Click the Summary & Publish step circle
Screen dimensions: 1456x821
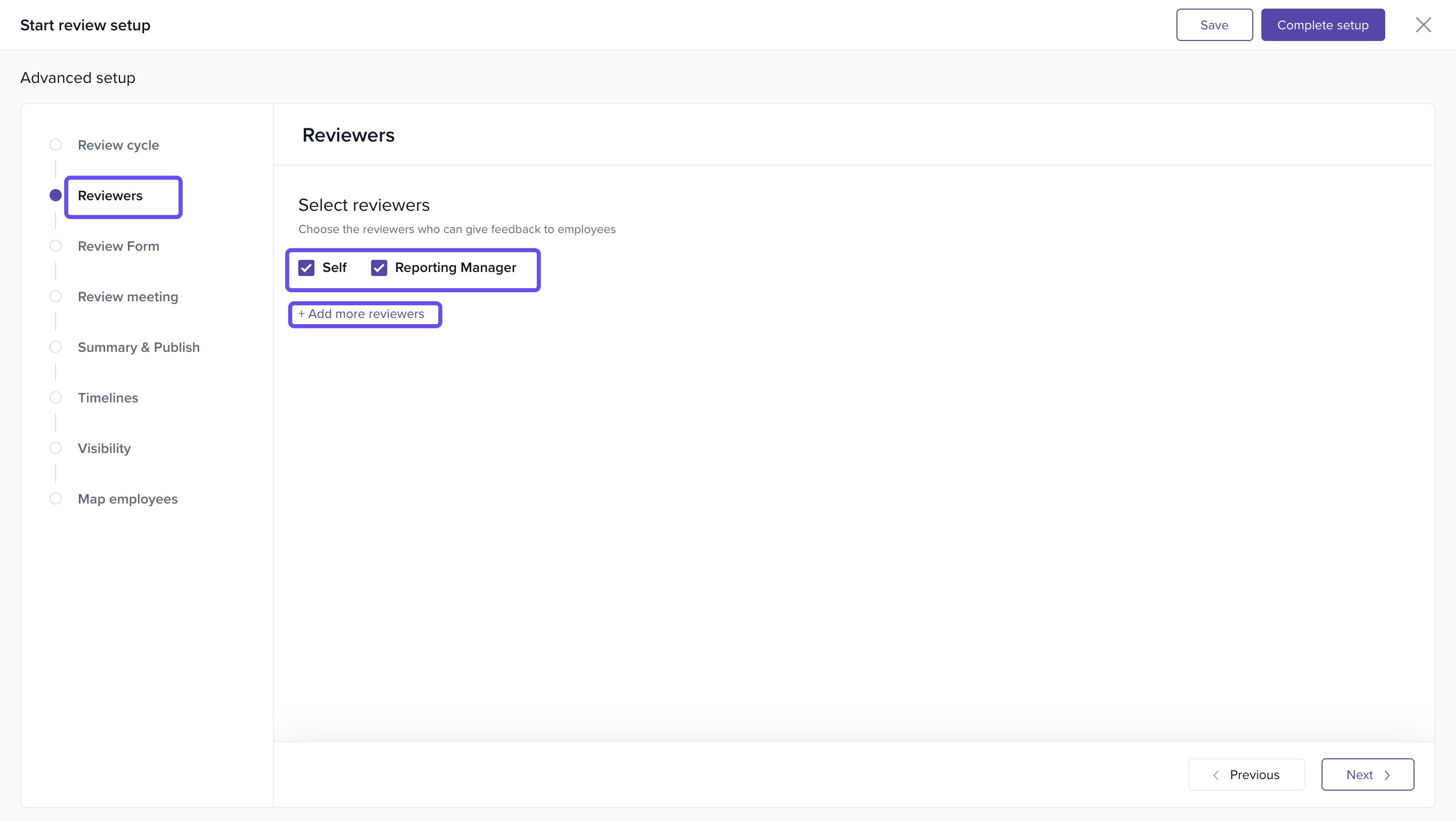(x=56, y=347)
